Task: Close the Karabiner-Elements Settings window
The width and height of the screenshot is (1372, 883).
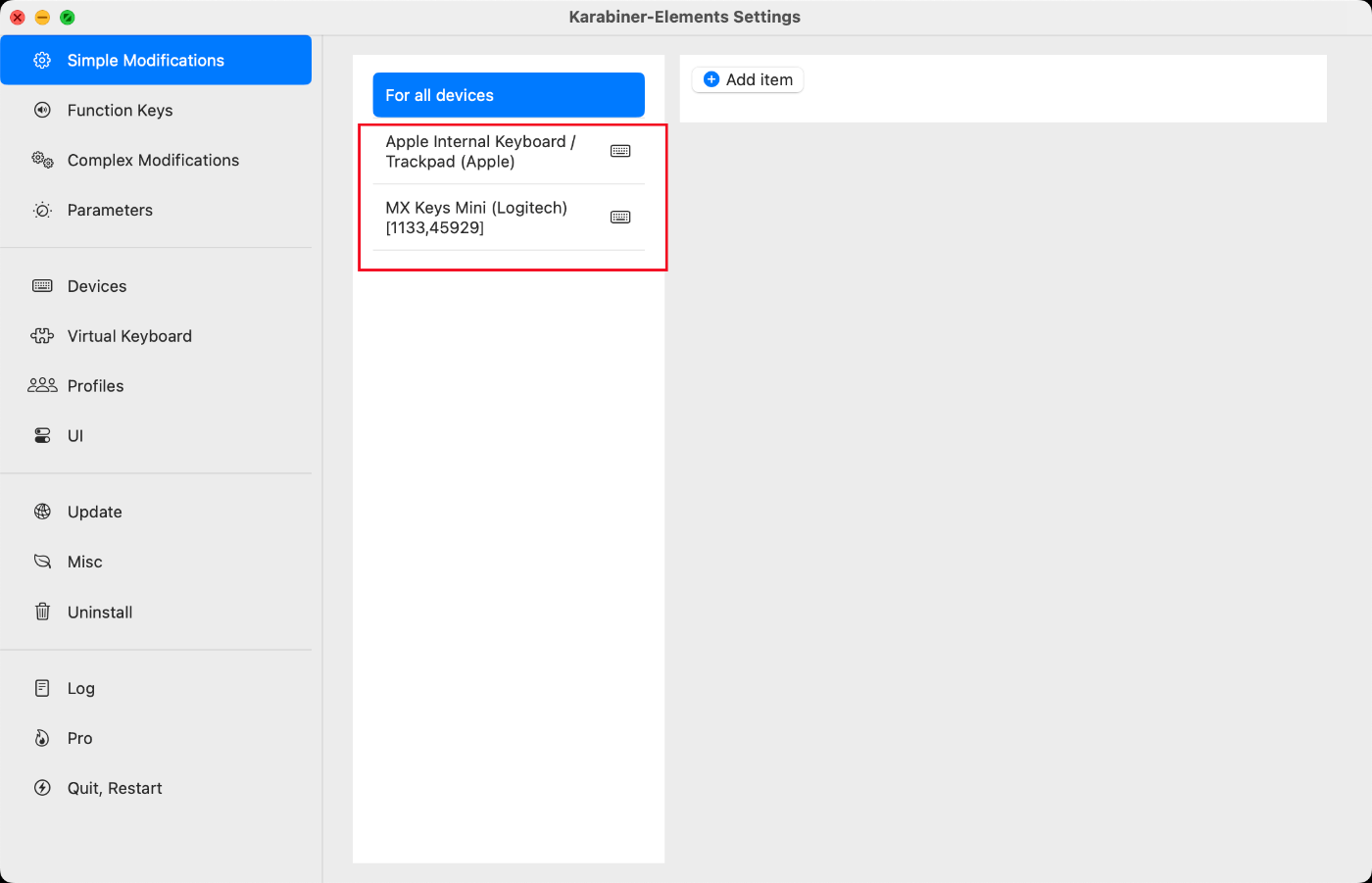Action: click(x=17, y=17)
